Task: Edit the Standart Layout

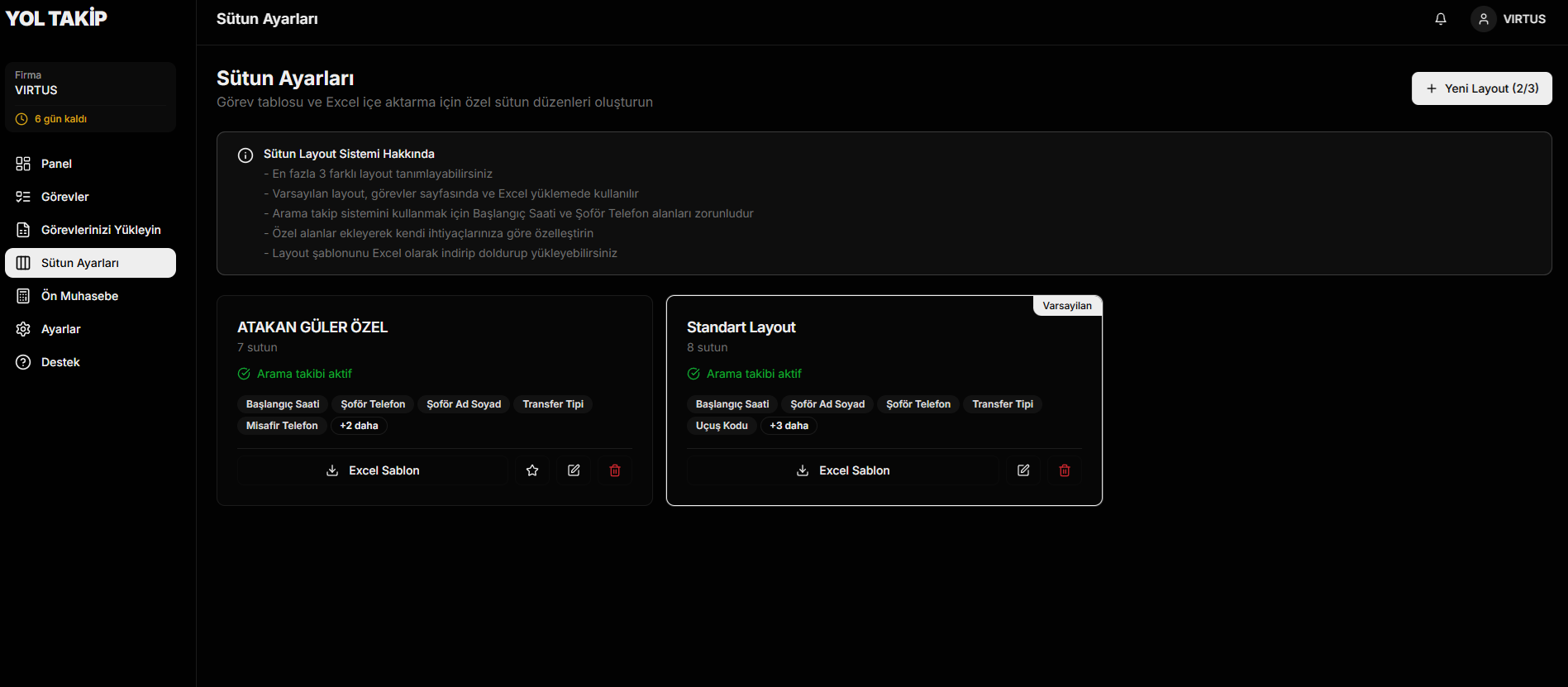Action: tap(1023, 470)
